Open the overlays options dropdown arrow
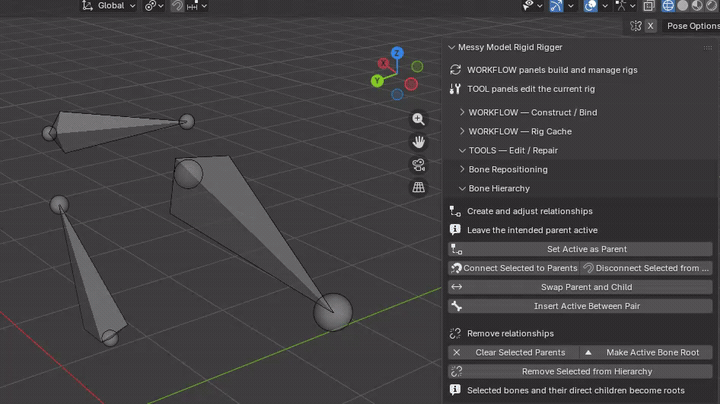Screen dimensions: 720x404 (x=605, y=6)
